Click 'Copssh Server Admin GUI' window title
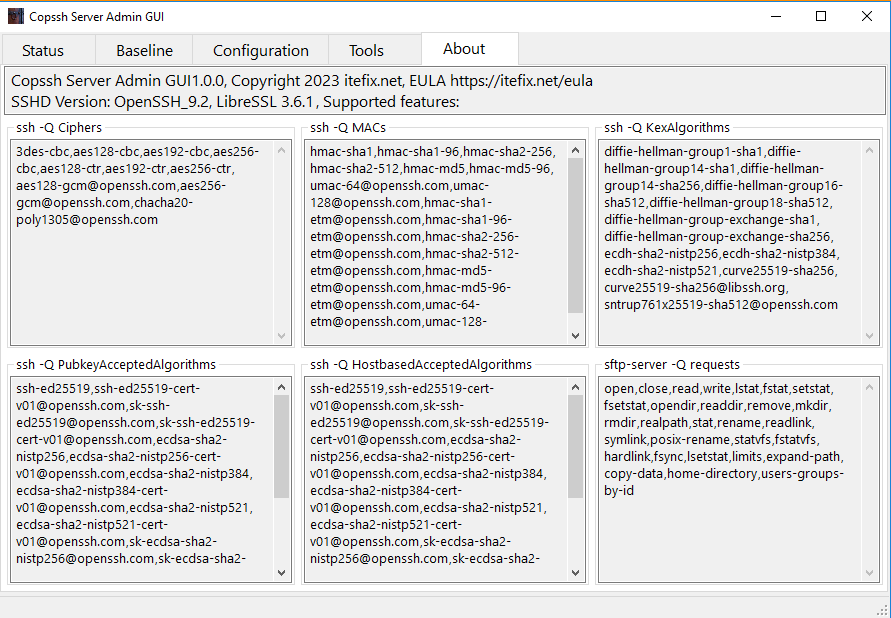This screenshot has height=618, width=891. point(97,17)
